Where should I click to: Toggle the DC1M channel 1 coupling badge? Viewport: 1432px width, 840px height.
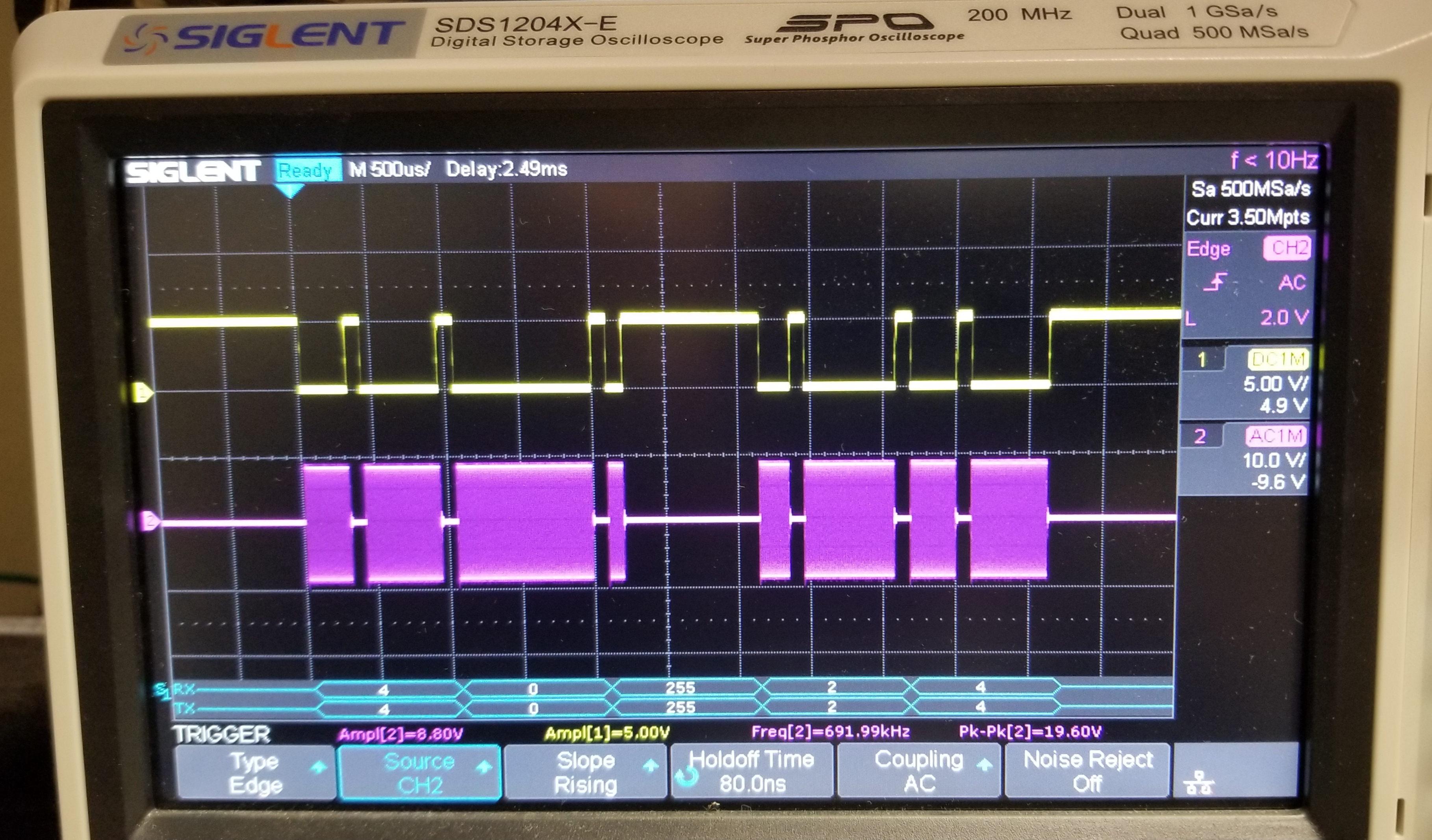pyautogui.click(x=1278, y=359)
